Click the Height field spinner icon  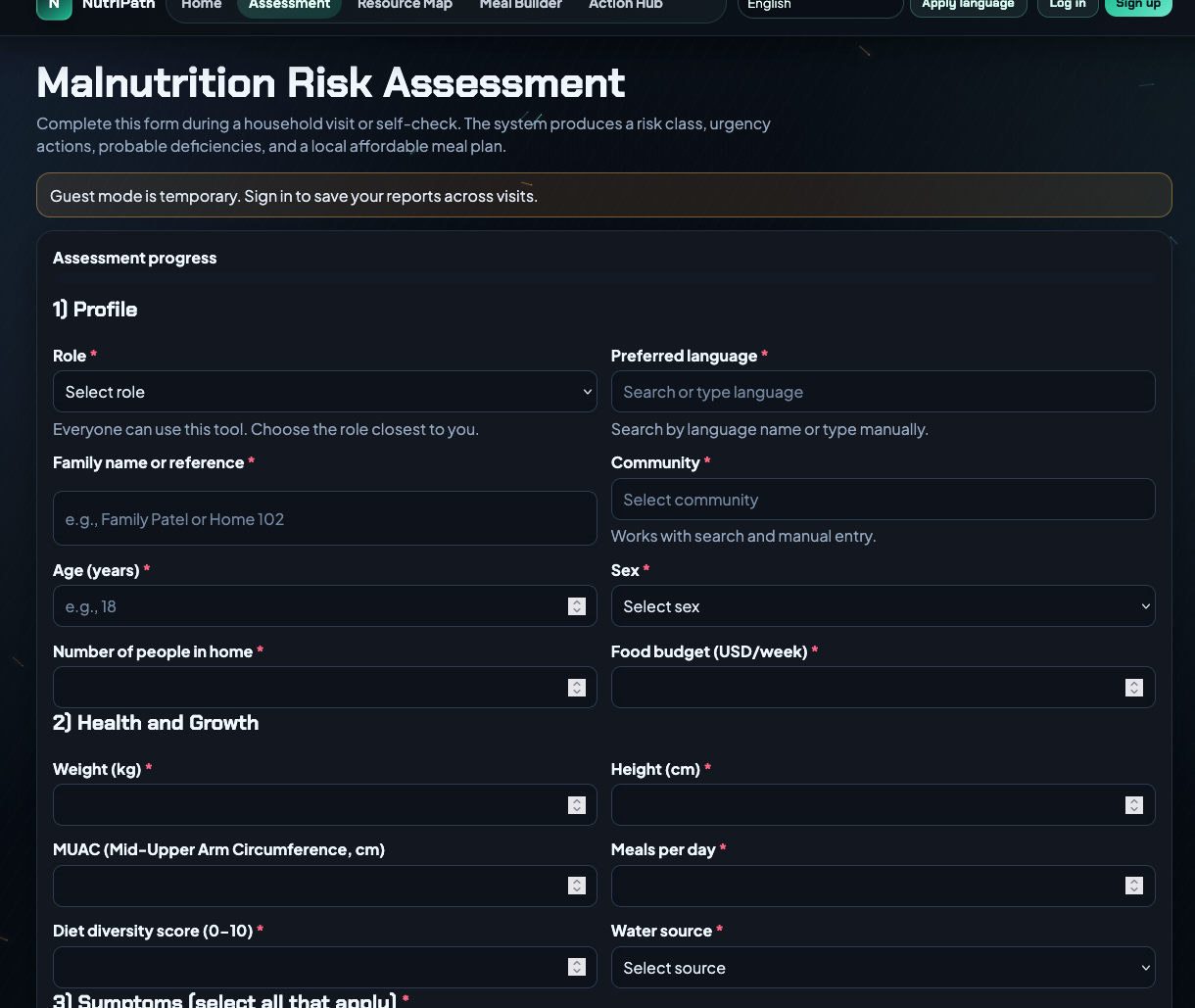(x=1134, y=805)
